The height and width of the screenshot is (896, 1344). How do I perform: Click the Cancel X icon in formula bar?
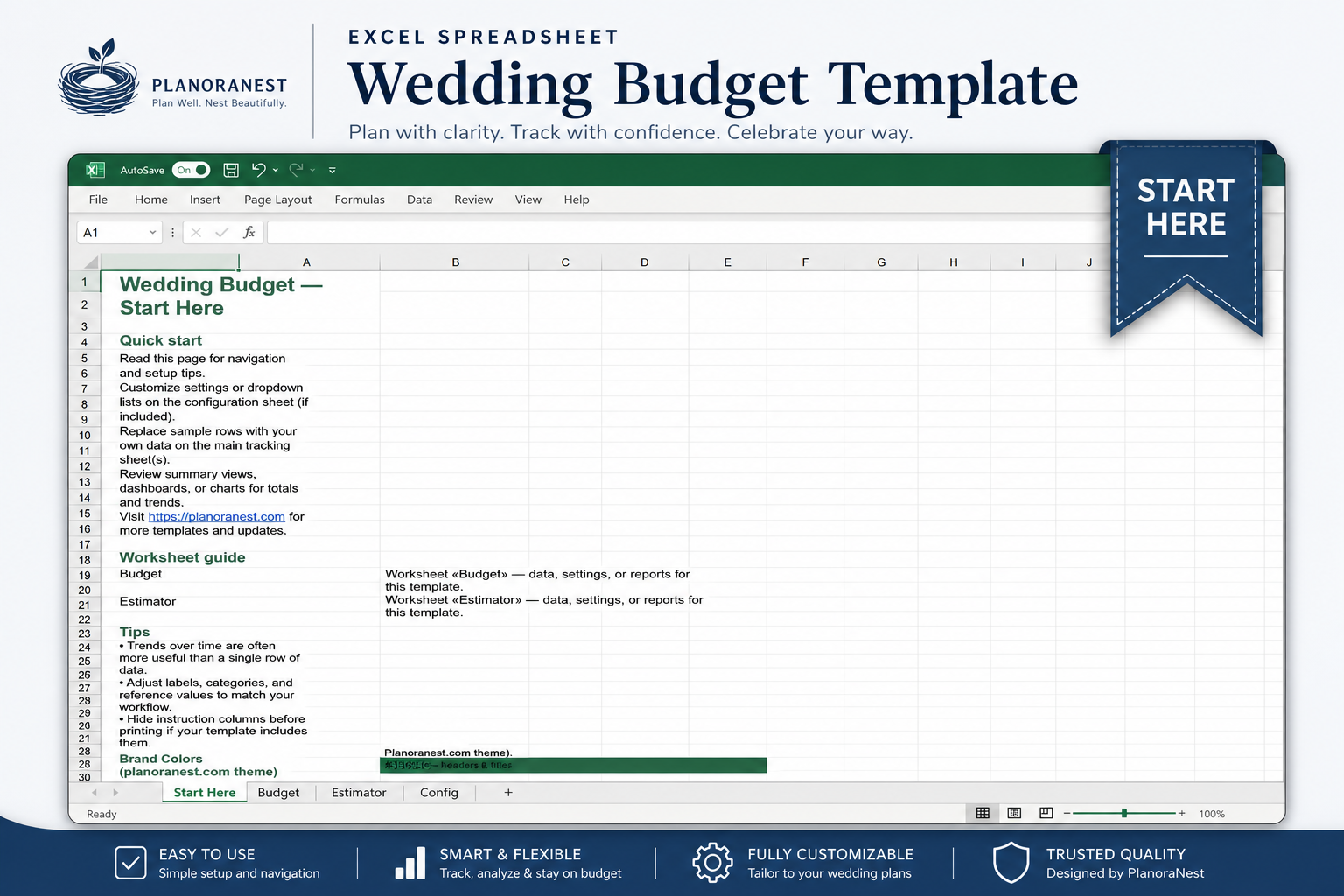(x=196, y=232)
